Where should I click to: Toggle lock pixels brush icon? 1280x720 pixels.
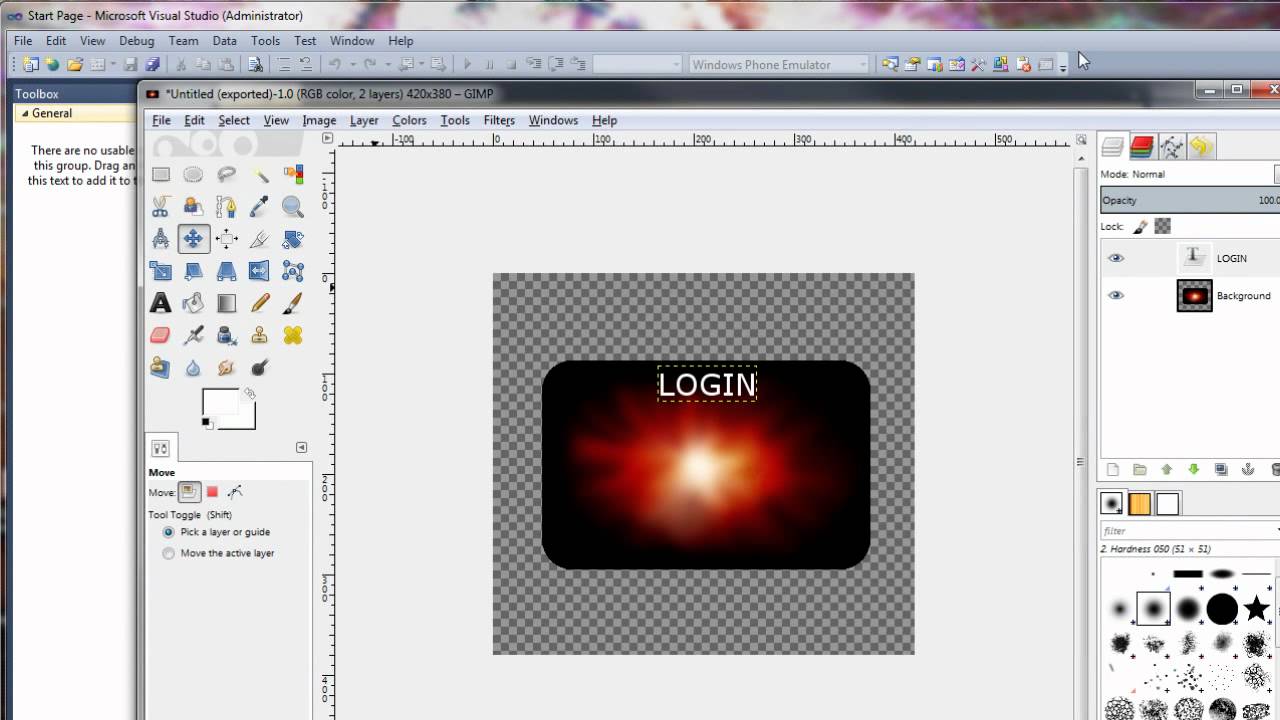[x=1141, y=227]
